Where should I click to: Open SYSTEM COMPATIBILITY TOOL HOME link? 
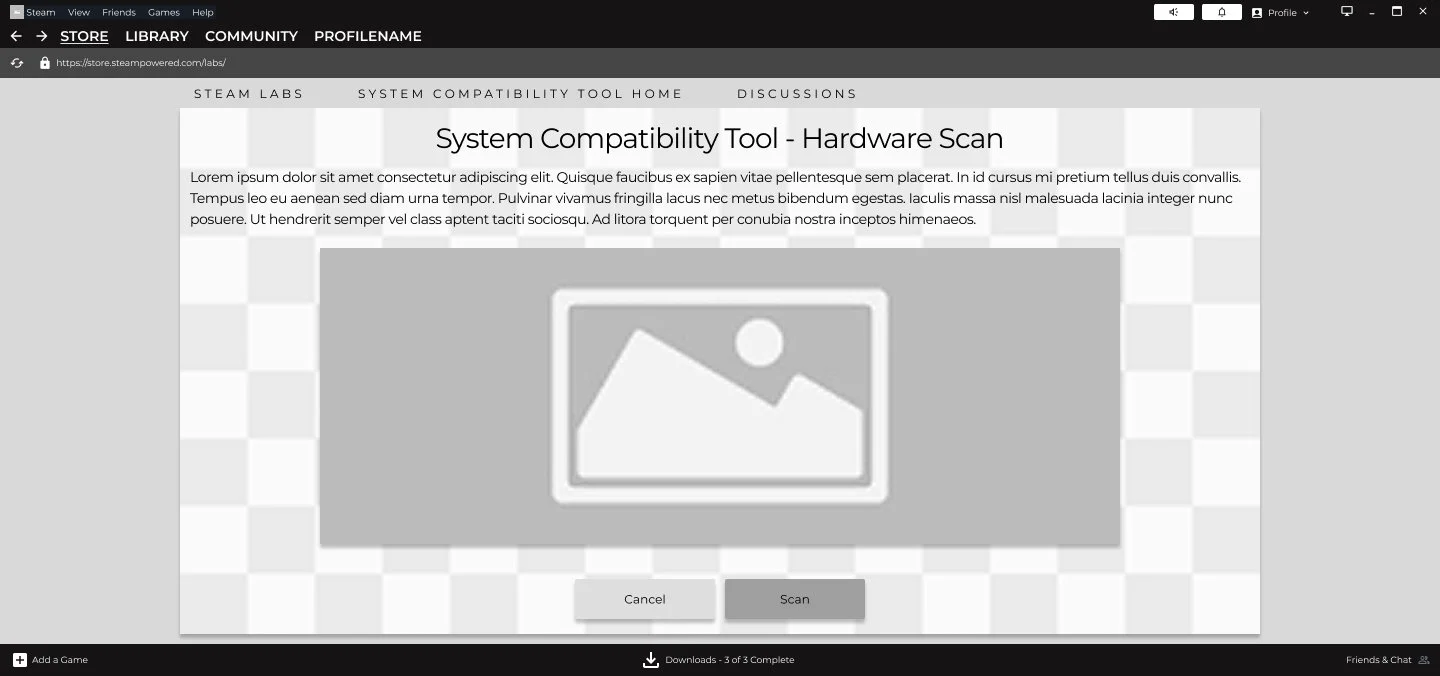point(520,93)
